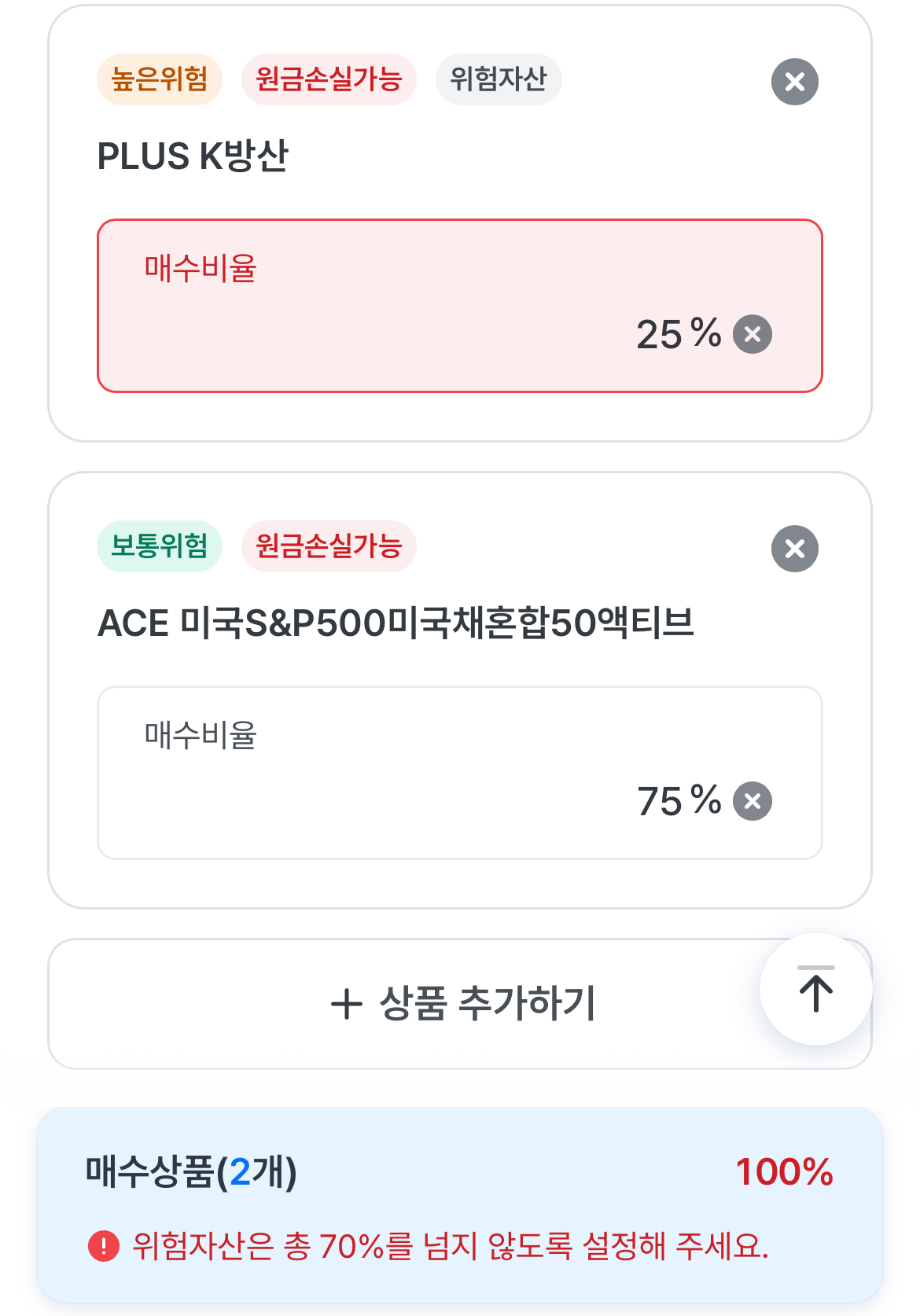Select the PLUS K방산 product name
This screenshot has width=920, height=1316.
(193, 156)
